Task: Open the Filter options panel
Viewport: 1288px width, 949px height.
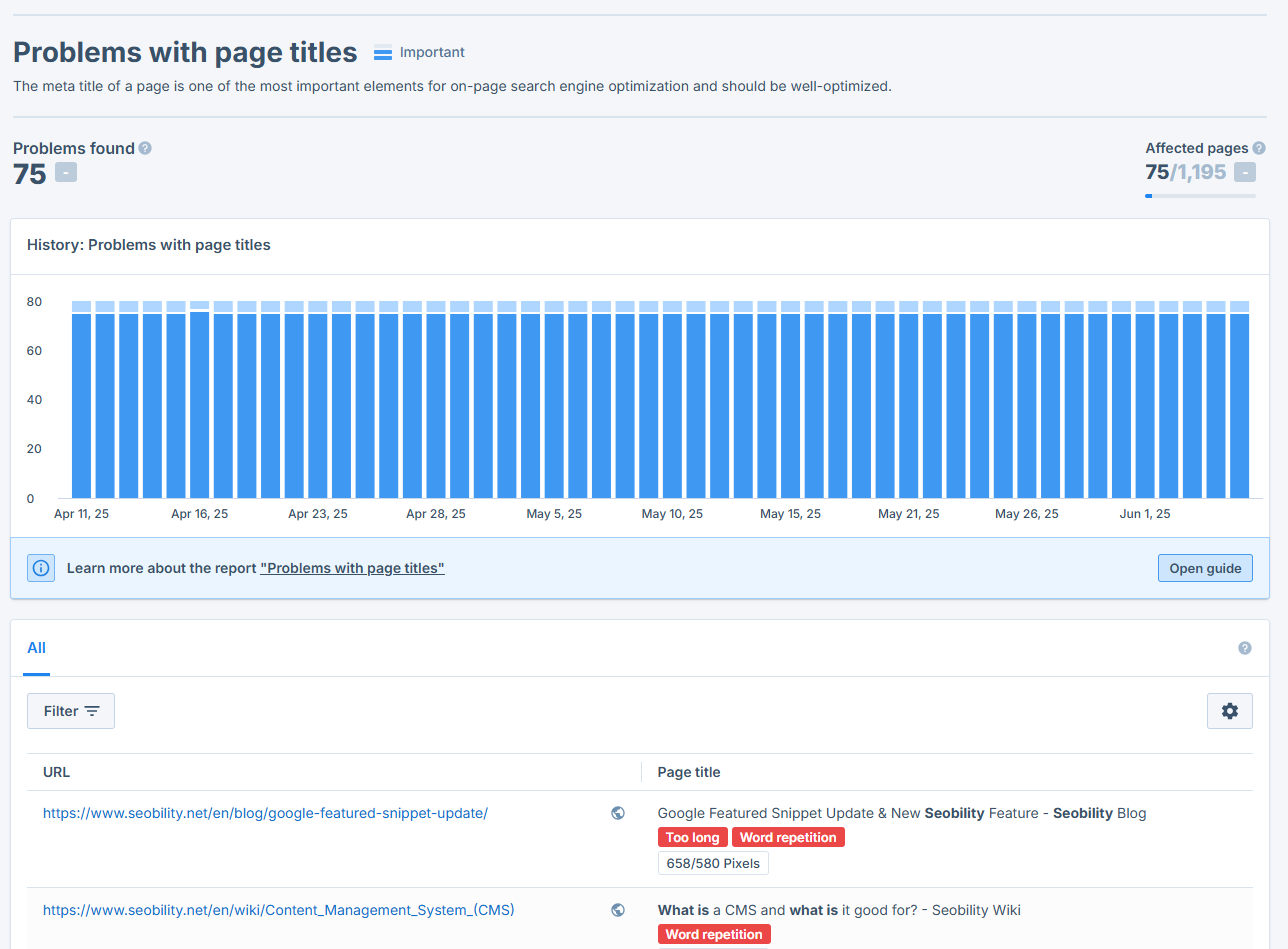Action: click(x=70, y=710)
